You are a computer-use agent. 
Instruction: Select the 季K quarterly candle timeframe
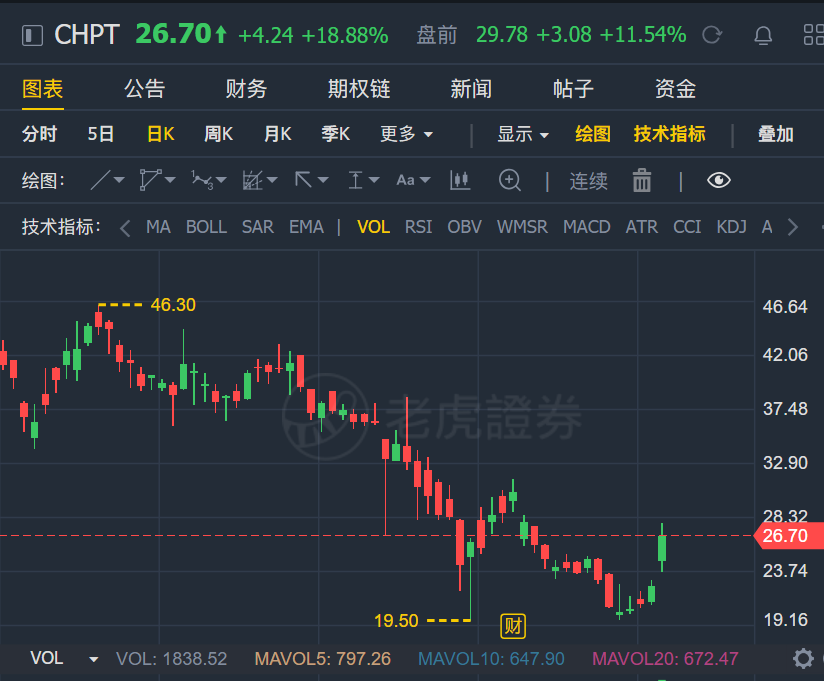(335, 134)
